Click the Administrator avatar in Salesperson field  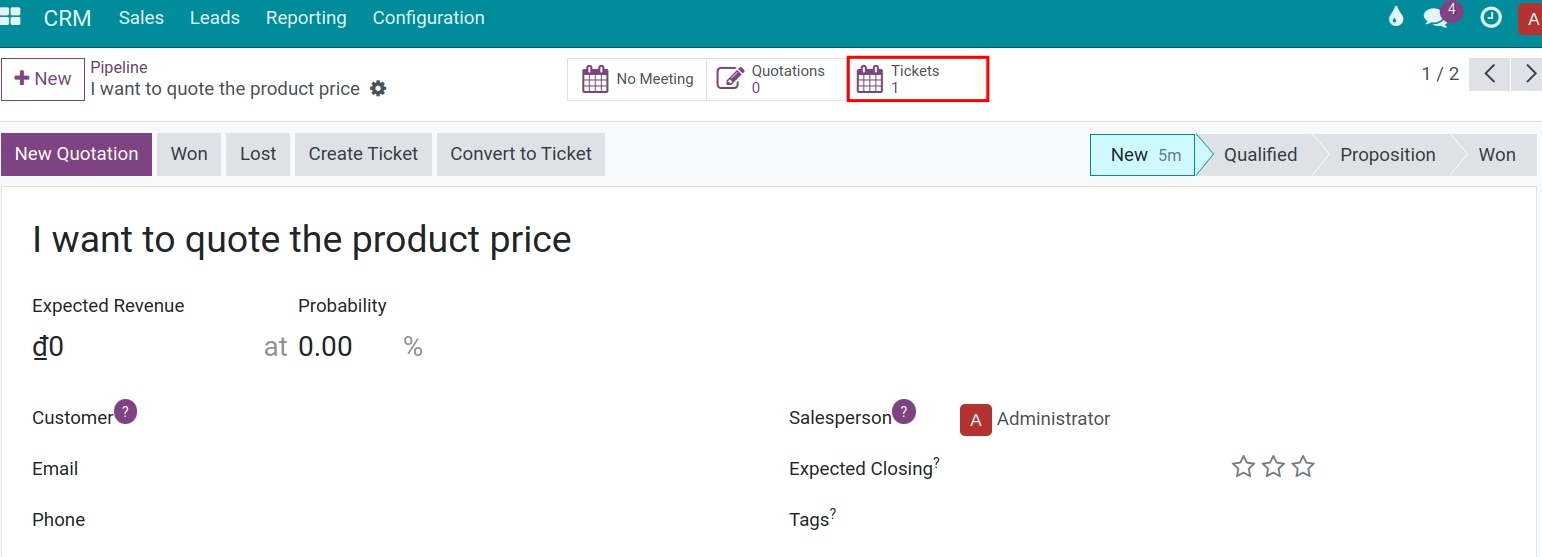975,420
